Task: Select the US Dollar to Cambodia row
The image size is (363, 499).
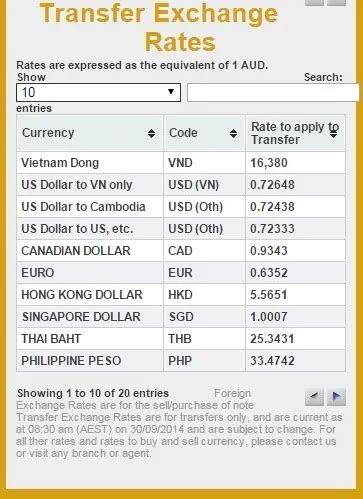Action: pyautogui.click(x=181, y=207)
